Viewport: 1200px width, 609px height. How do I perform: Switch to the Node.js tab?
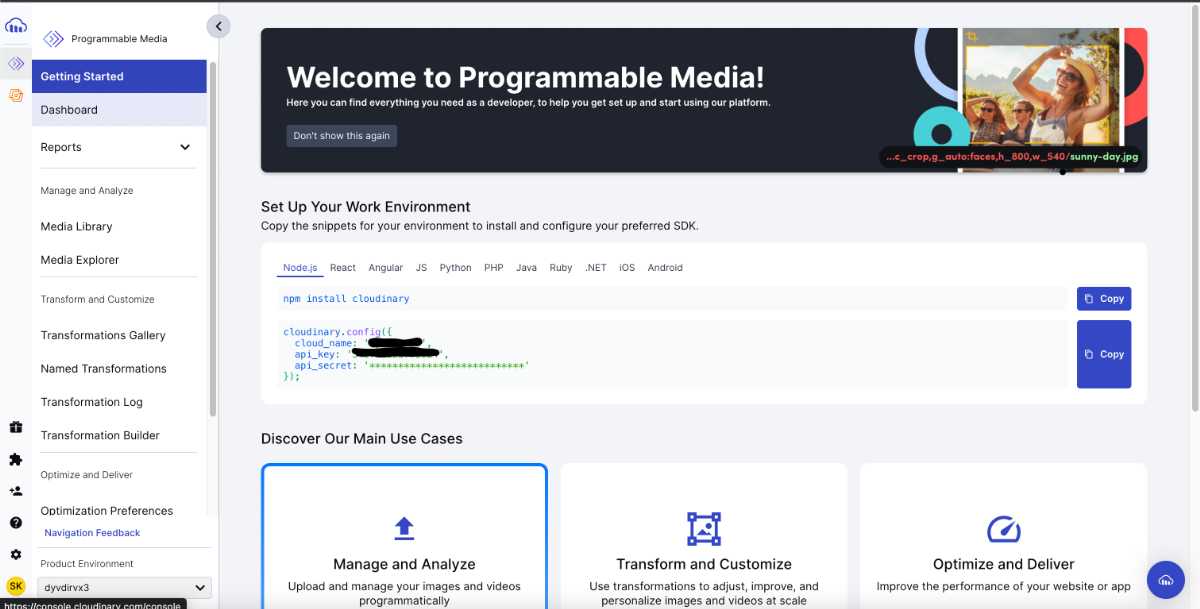pyautogui.click(x=300, y=268)
